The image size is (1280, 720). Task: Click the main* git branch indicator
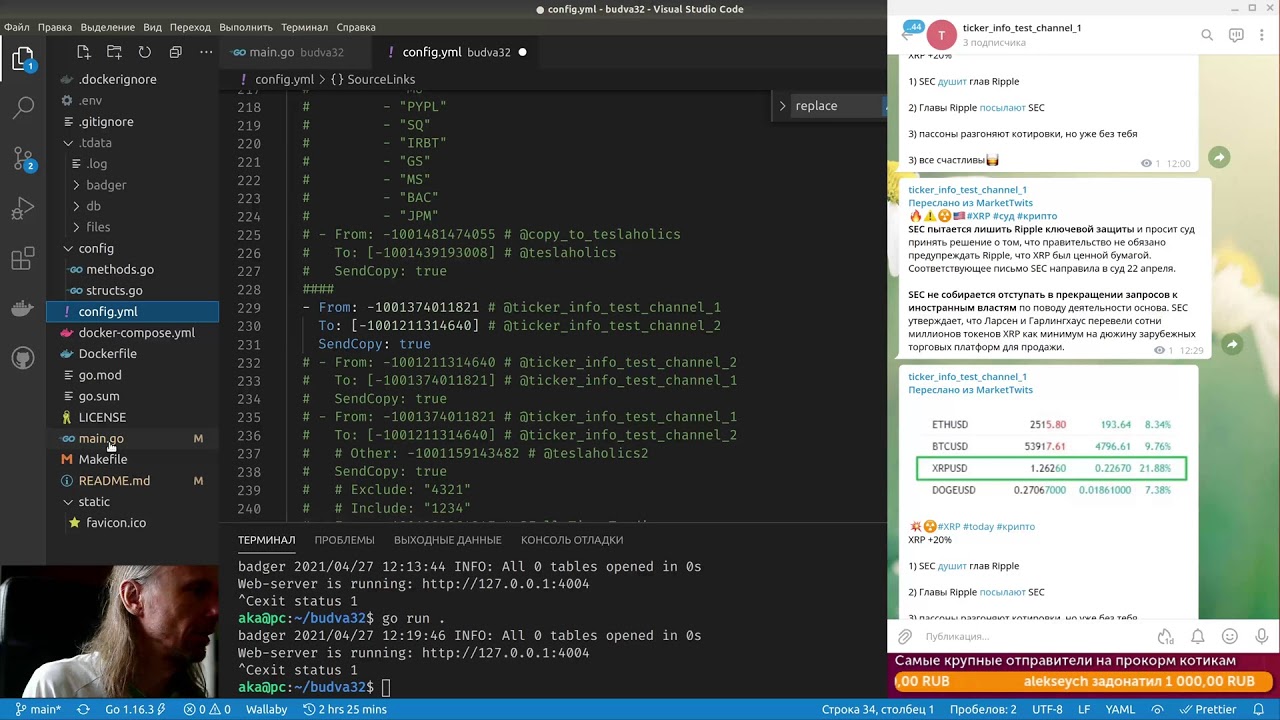tap(38, 709)
